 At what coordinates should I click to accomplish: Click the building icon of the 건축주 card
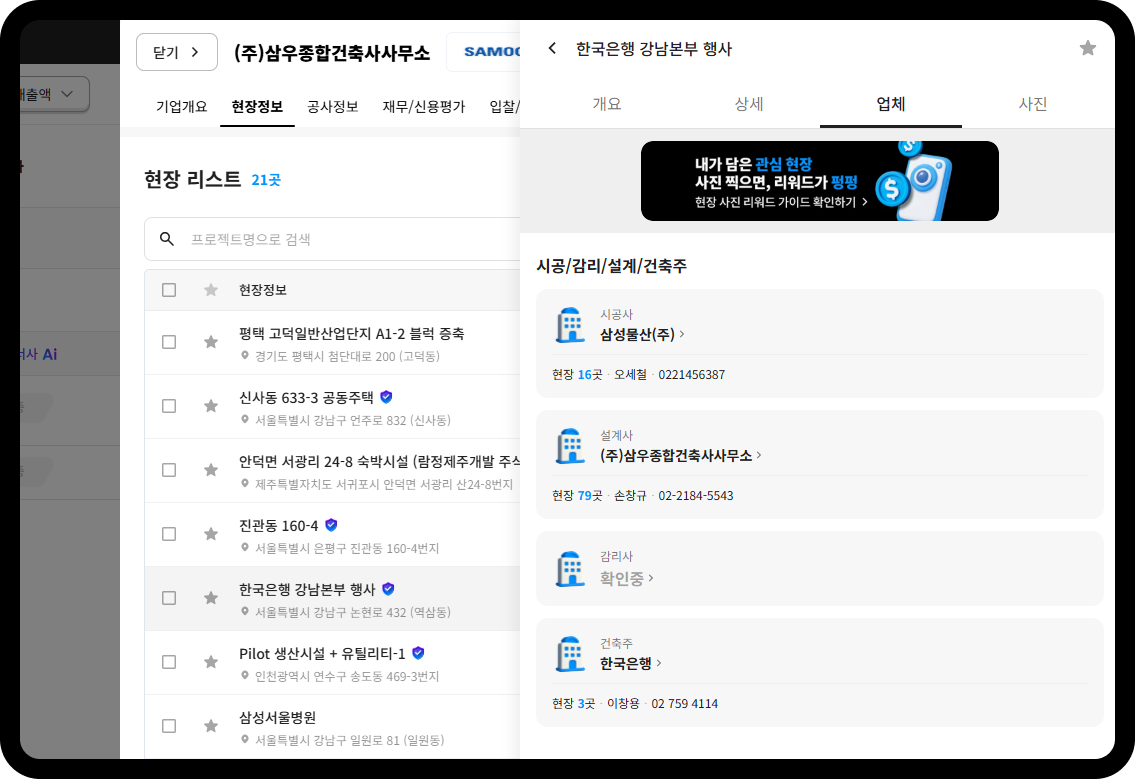(x=570, y=654)
